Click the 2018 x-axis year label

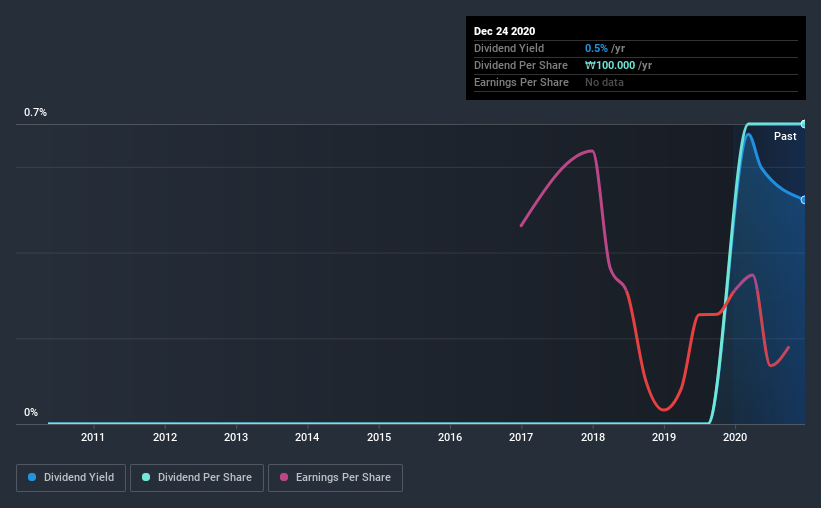tap(593, 437)
